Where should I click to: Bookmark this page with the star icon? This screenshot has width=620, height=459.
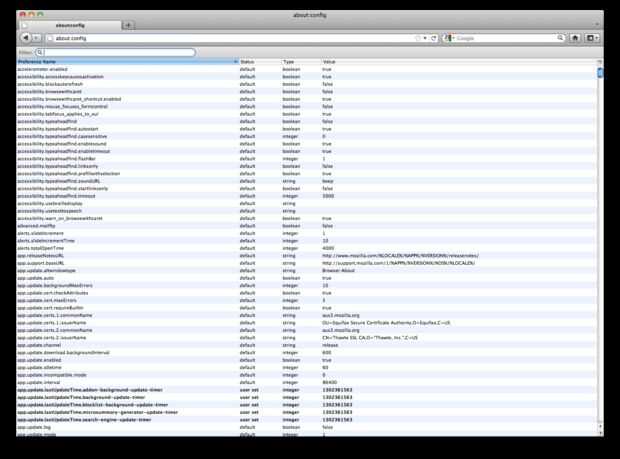tap(418, 38)
